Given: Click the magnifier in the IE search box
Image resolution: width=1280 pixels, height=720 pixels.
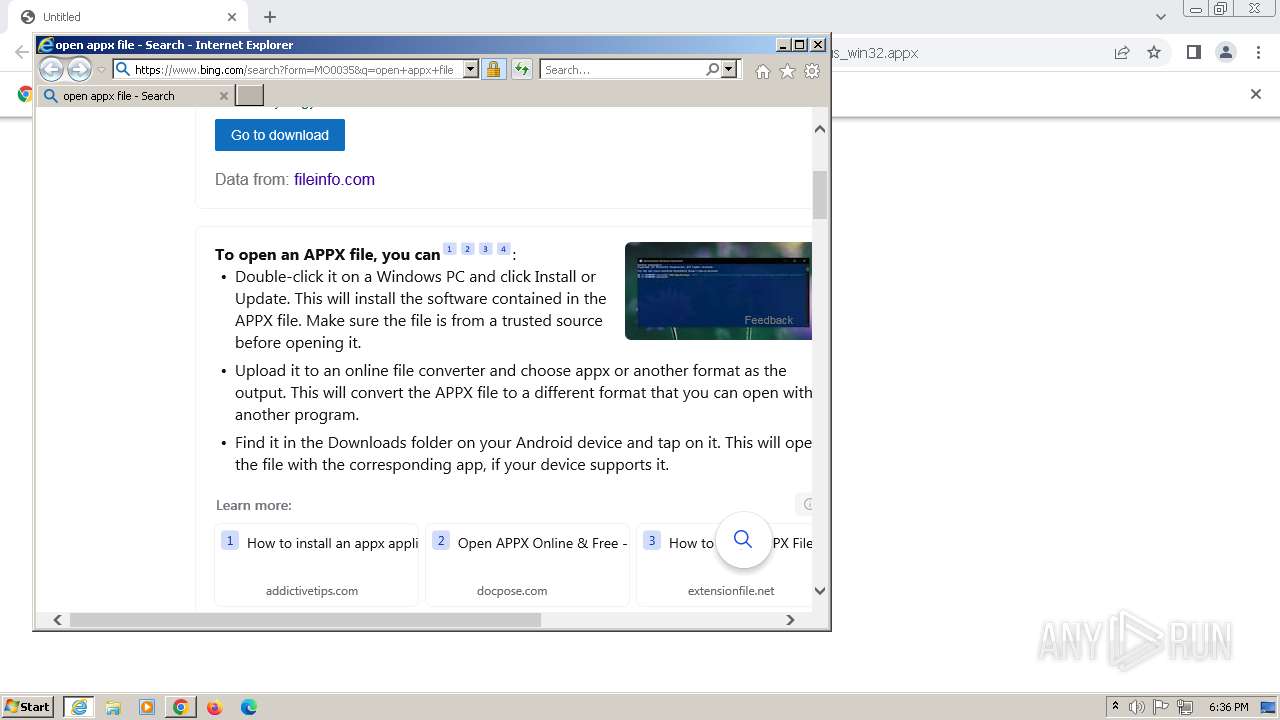Looking at the screenshot, I should pyautogui.click(x=712, y=69).
